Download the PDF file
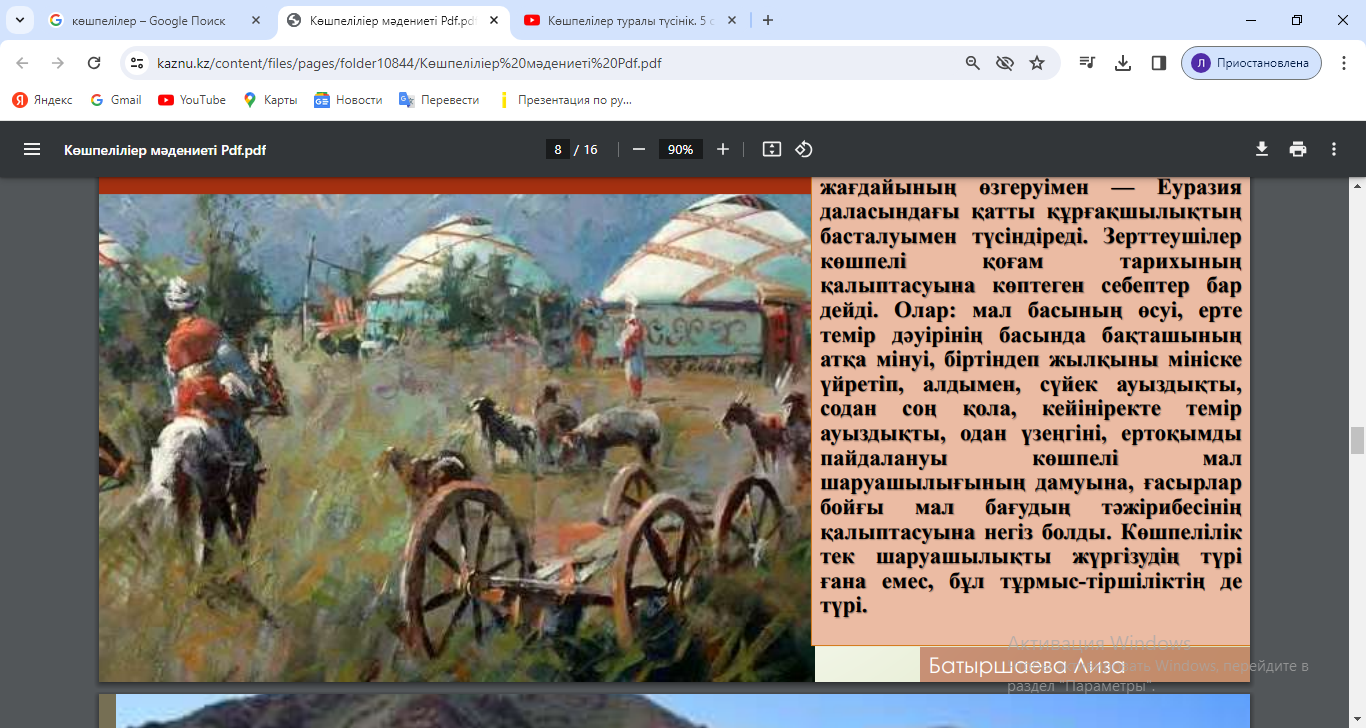This screenshot has width=1366, height=728. pos(1259,148)
